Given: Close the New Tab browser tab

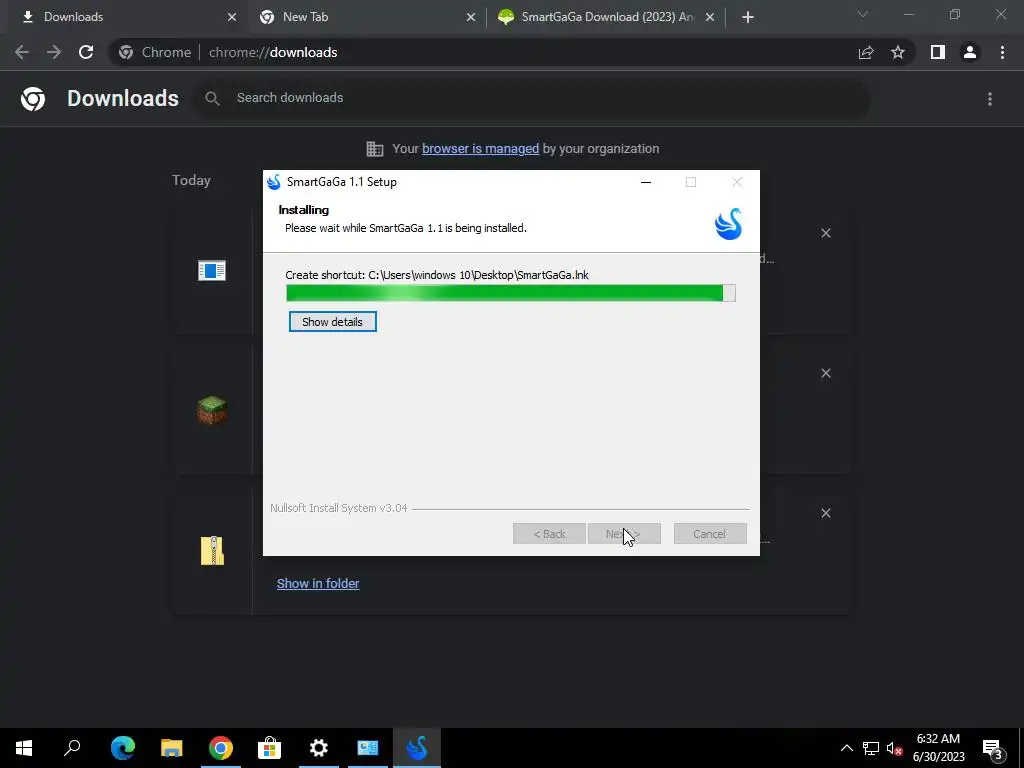Looking at the screenshot, I should click(x=471, y=17).
